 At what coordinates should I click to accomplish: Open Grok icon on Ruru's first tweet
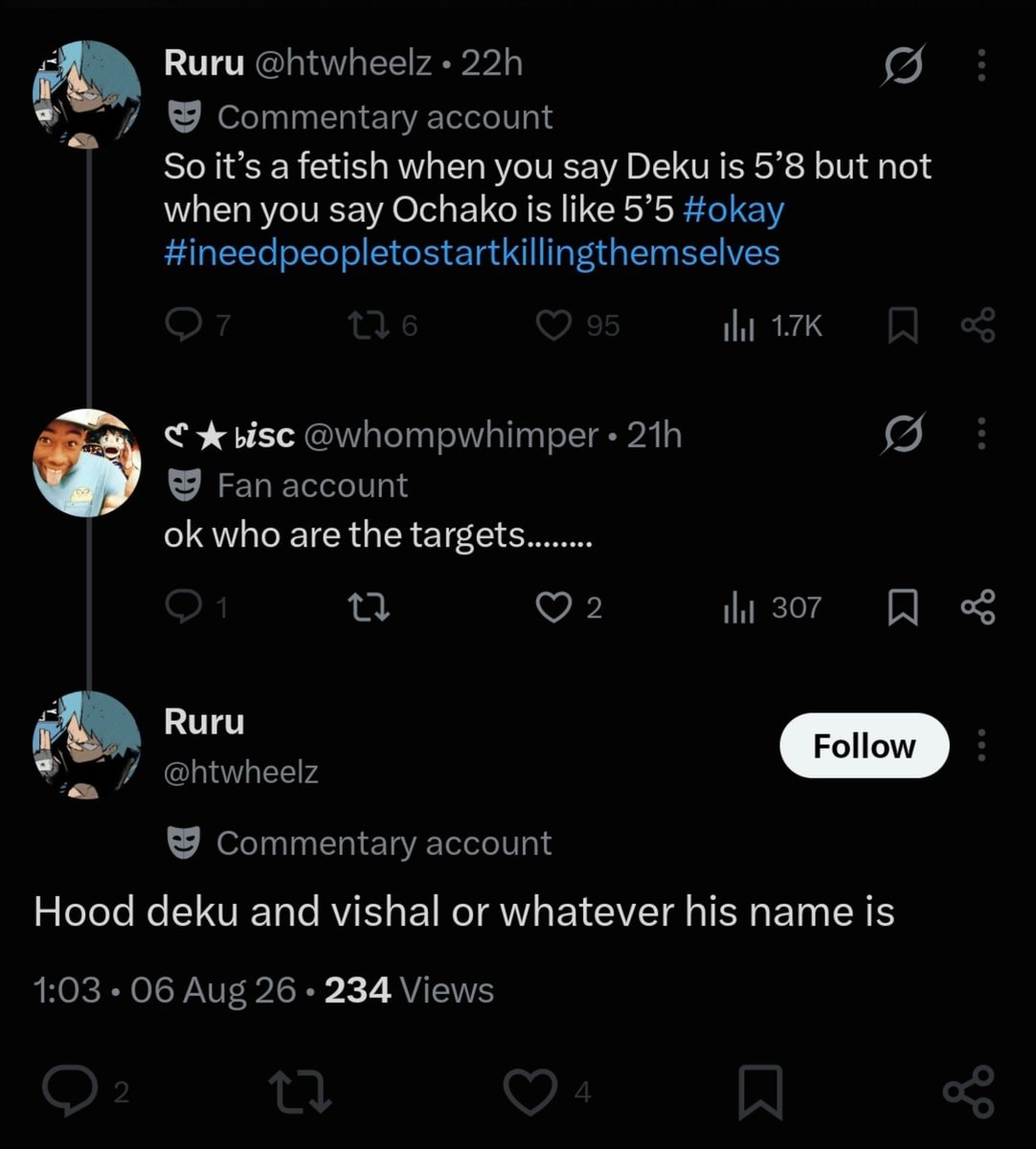(903, 66)
